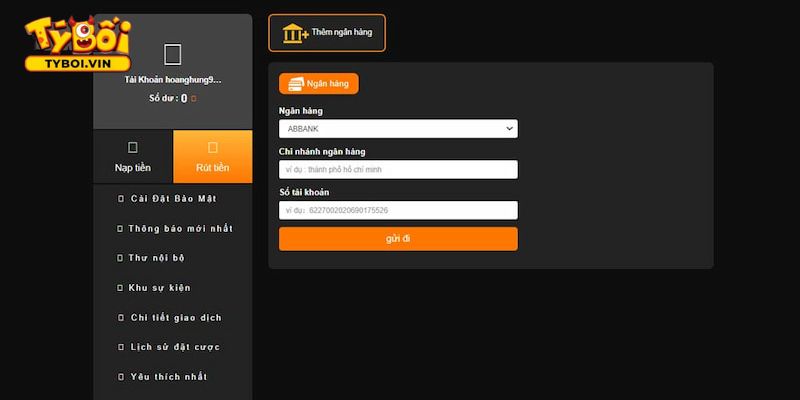The image size is (800, 400).
Task: Click the icon above Rút tiền
Action: pos(212,147)
